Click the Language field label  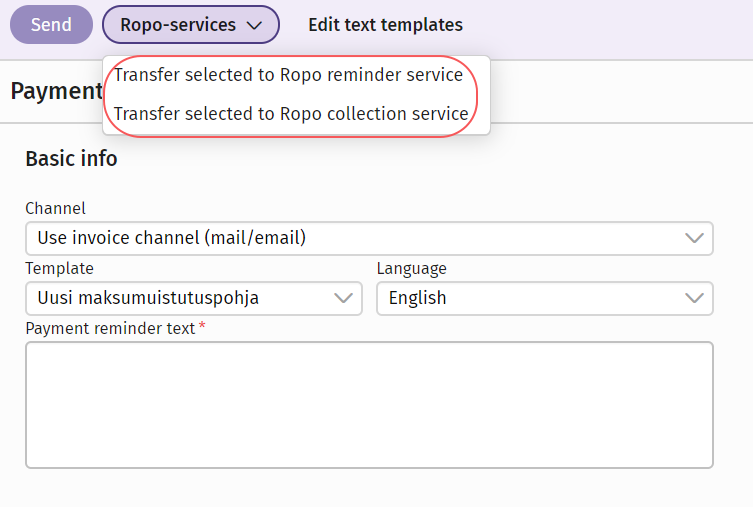(x=411, y=269)
